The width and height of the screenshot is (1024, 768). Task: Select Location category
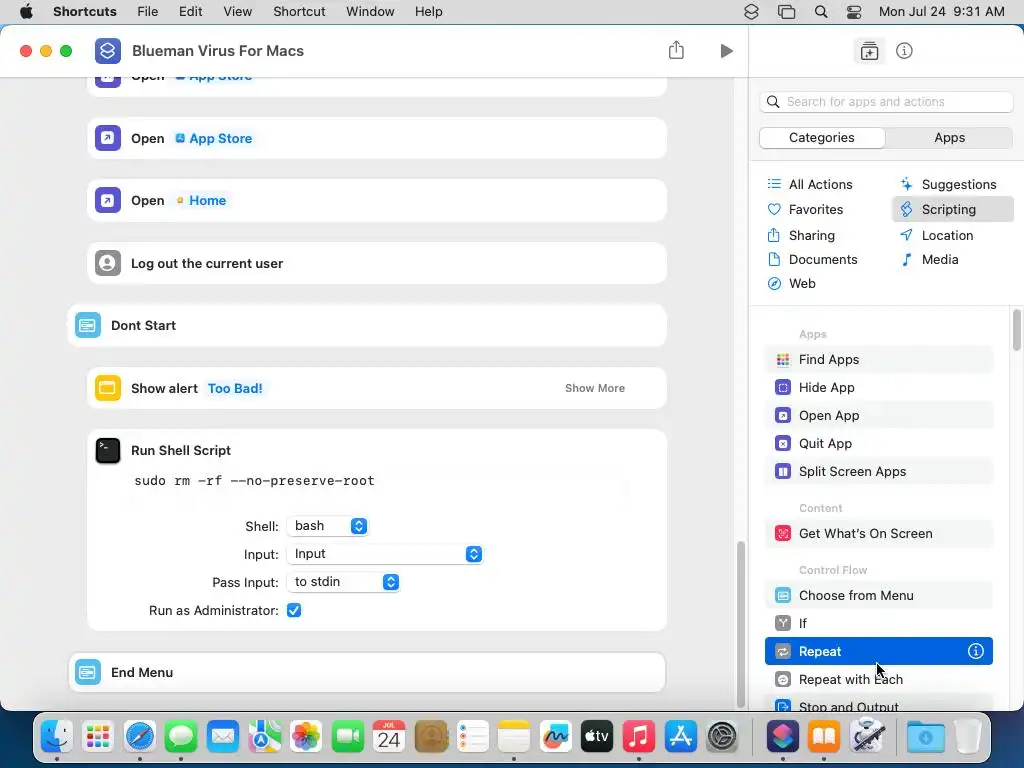[x=936, y=235]
